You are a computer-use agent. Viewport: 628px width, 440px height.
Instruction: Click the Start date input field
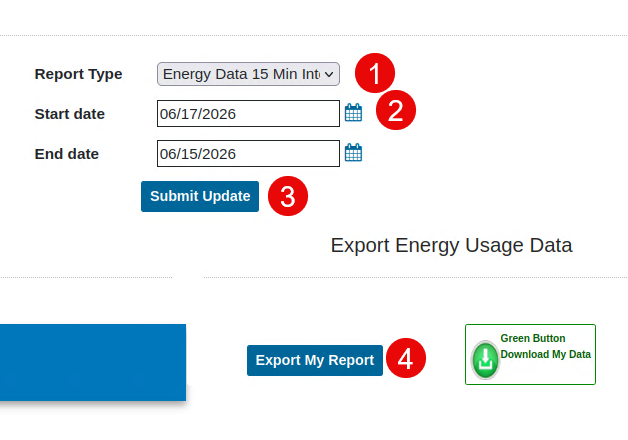(248, 114)
